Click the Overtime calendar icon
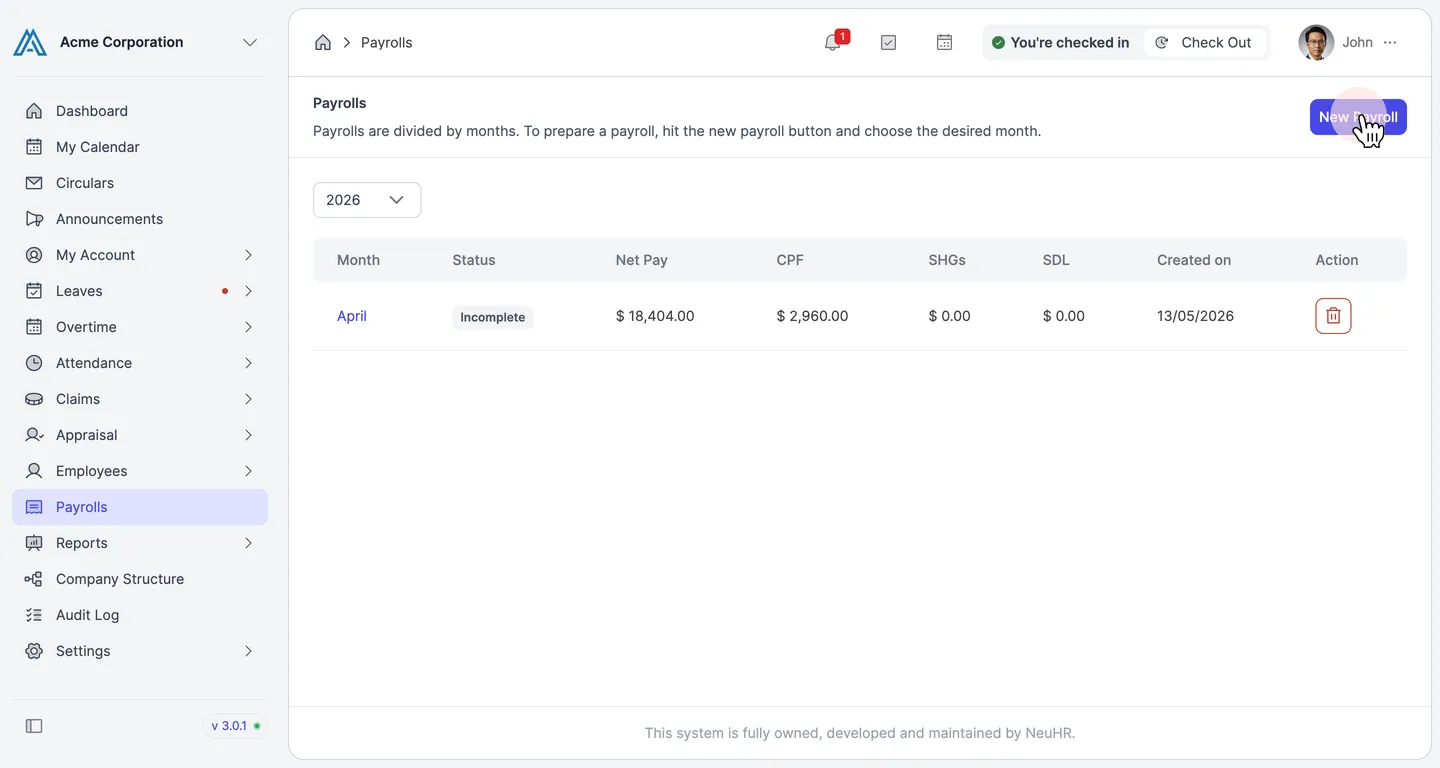The height and width of the screenshot is (768, 1440). click(34, 327)
